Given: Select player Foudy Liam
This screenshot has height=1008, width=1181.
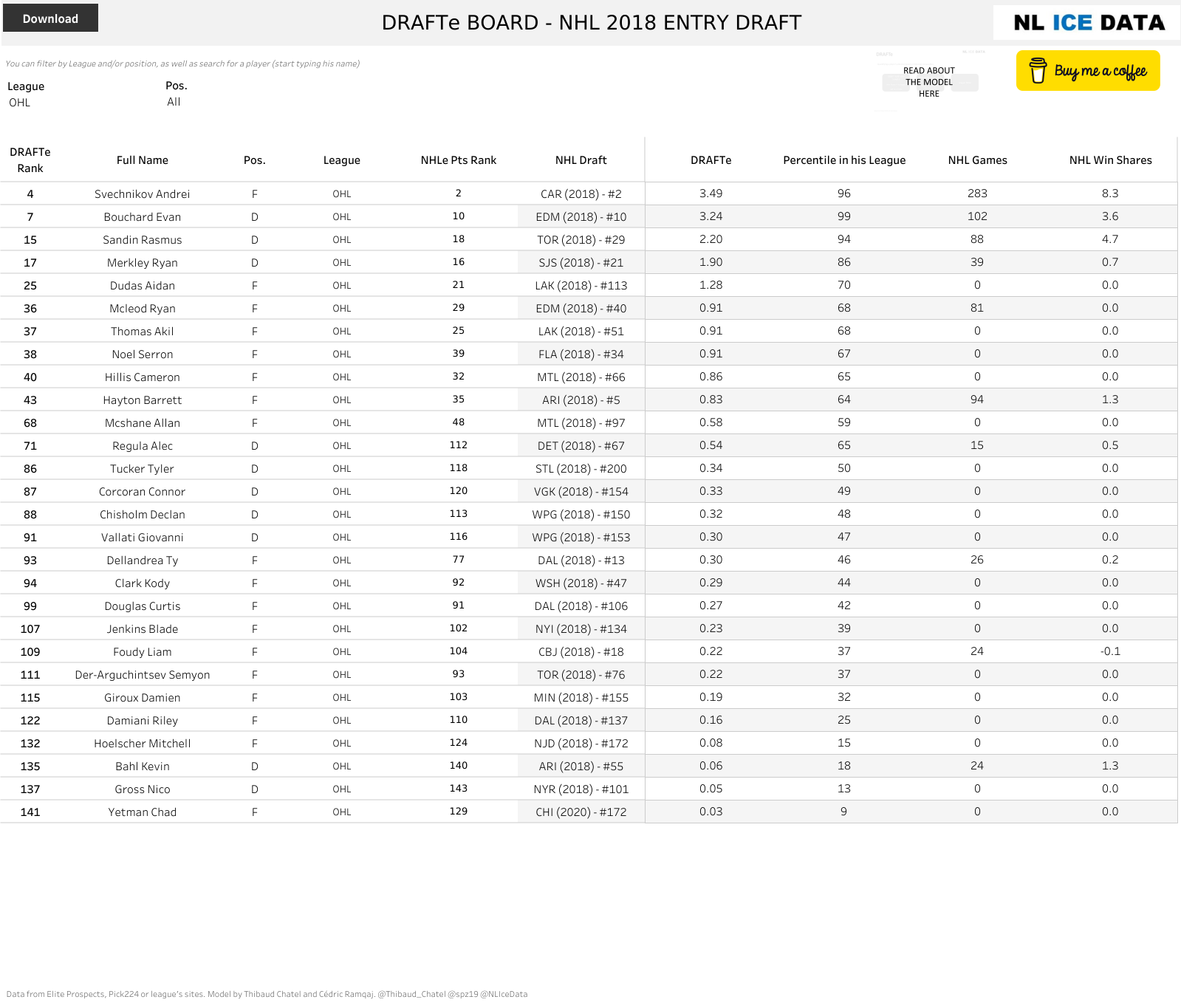Looking at the screenshot, I should (x=143, y=652).
